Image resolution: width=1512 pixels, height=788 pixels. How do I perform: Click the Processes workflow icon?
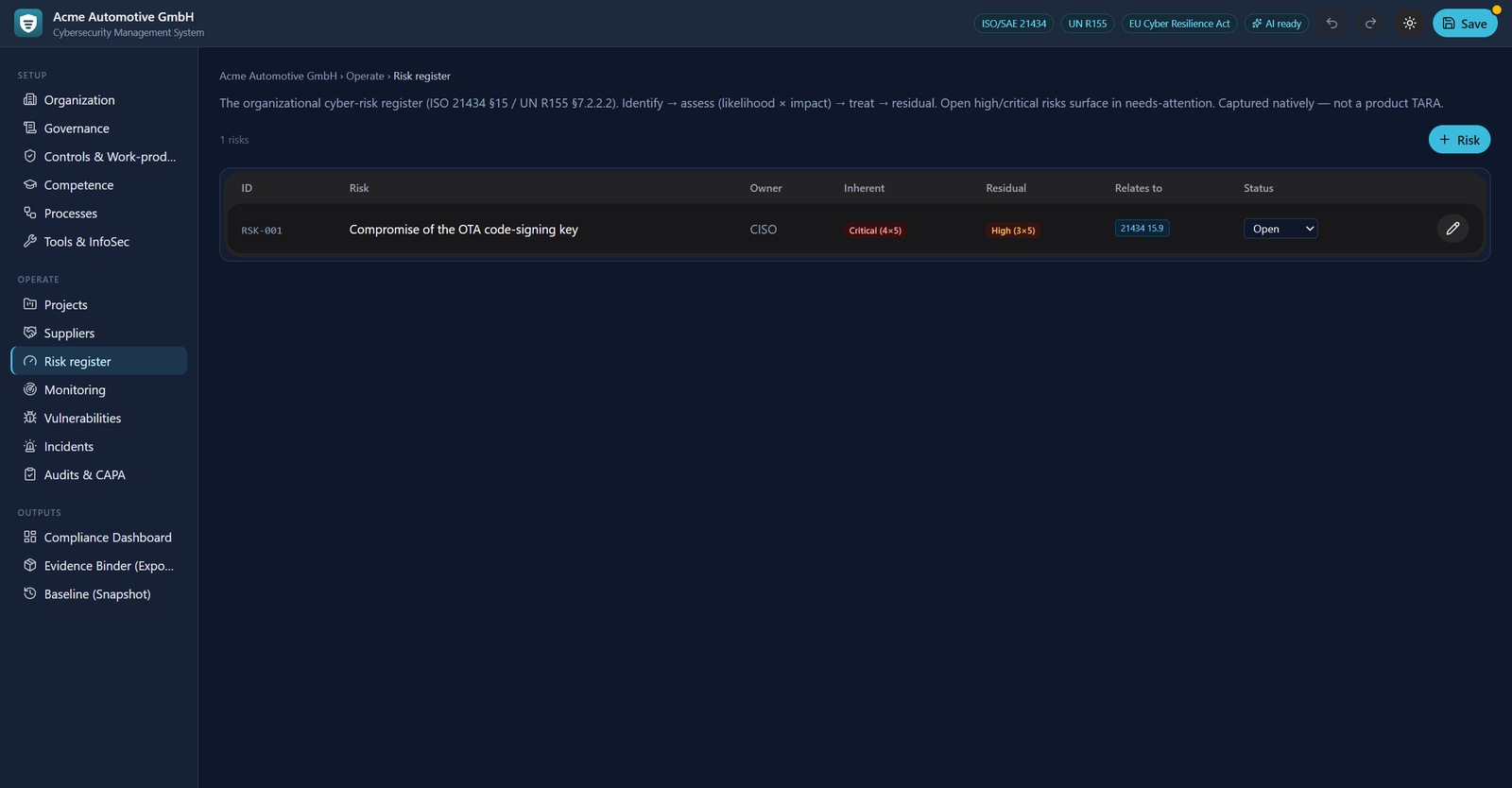[30, 213]
